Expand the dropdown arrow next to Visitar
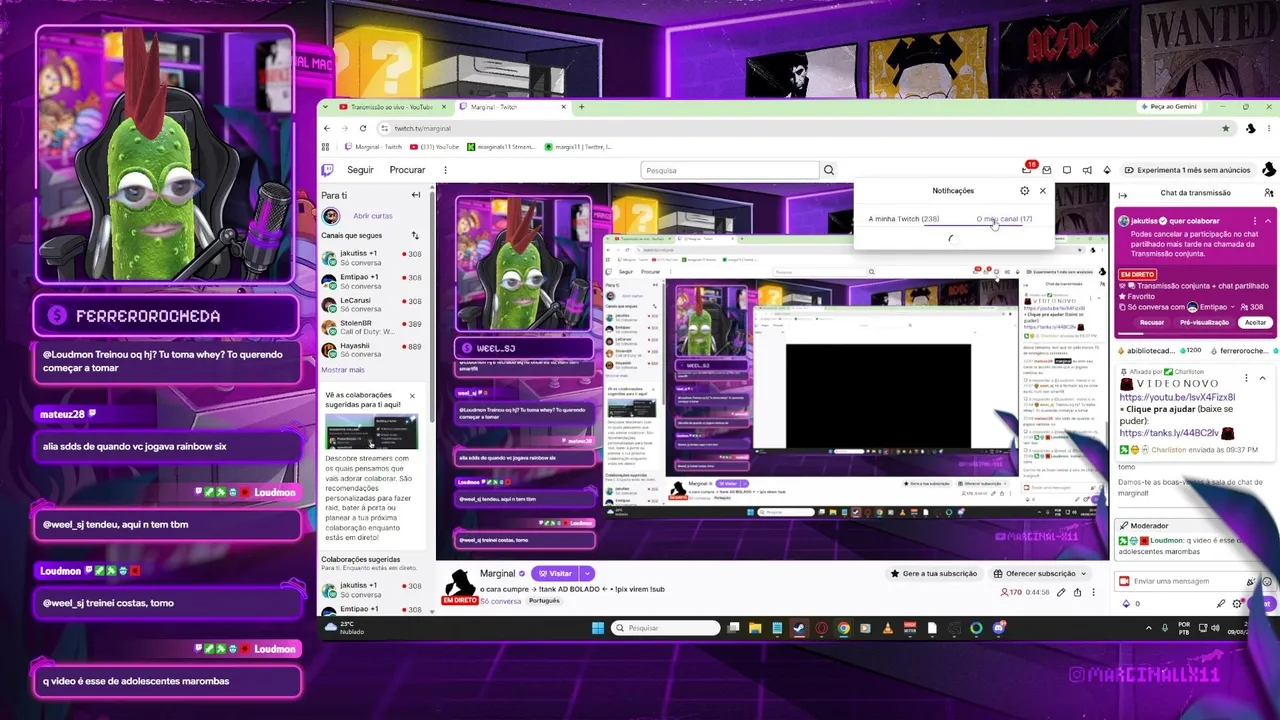Screen dimensions: 1280x720 [587, 574]
